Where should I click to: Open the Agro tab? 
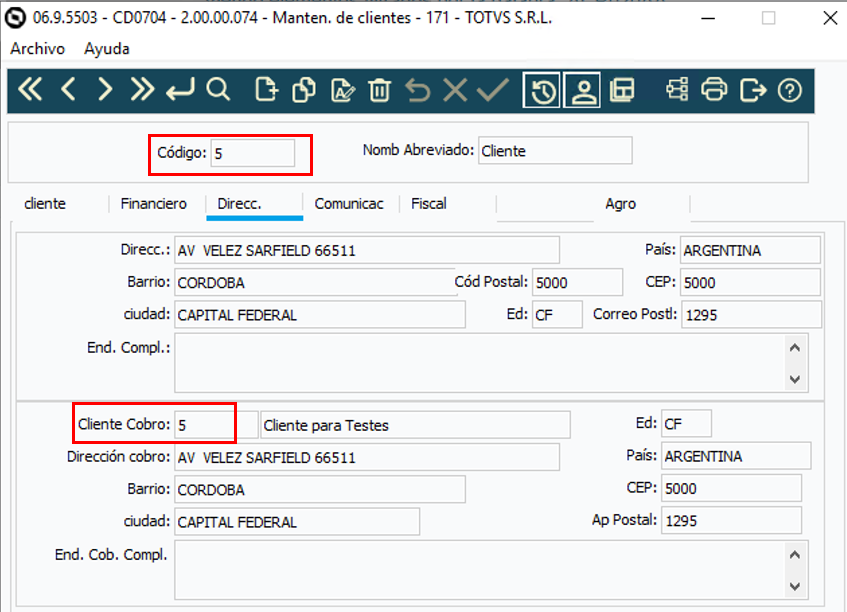(621, 204)
